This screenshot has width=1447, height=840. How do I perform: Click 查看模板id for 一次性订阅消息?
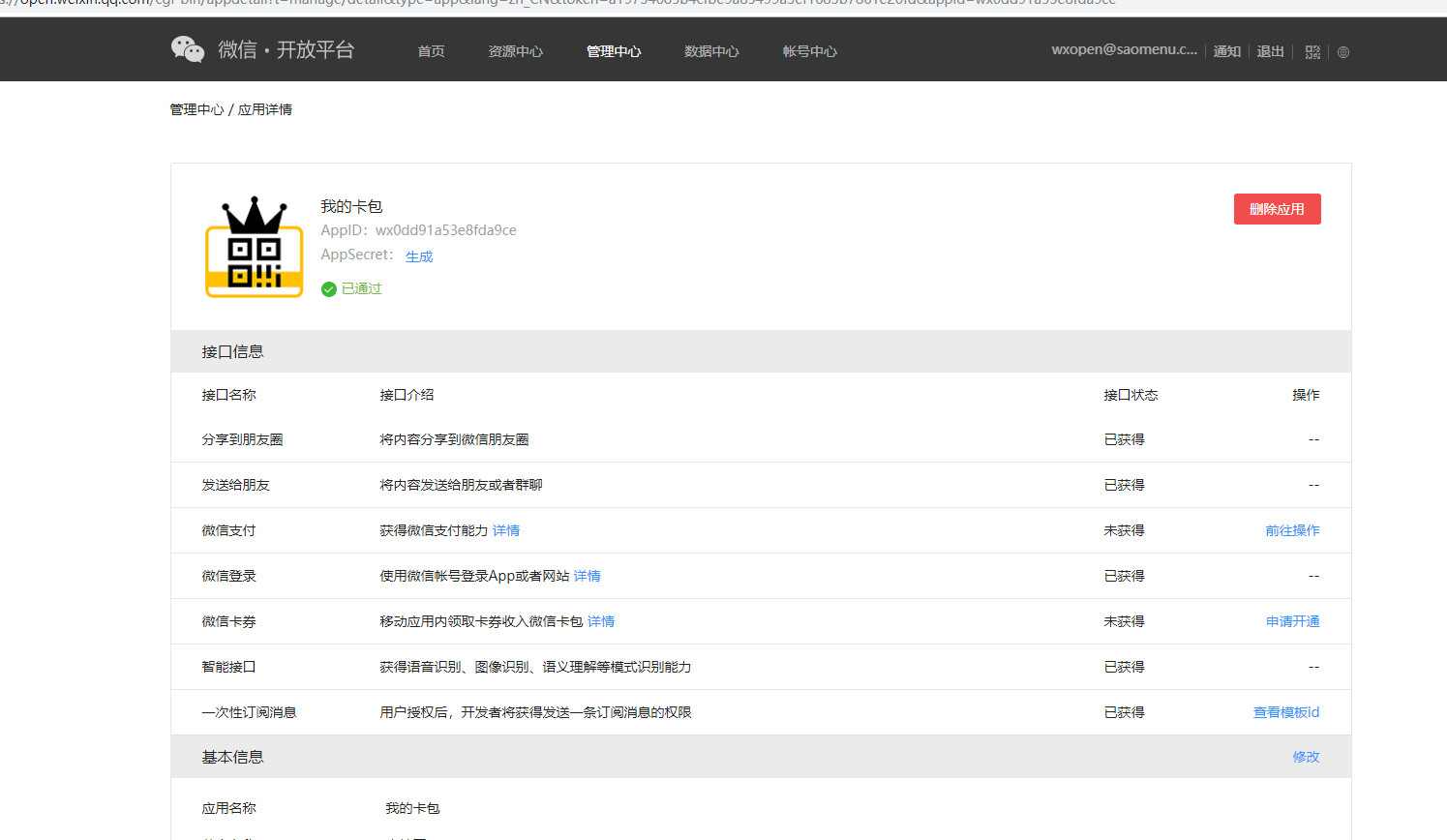1286,712
